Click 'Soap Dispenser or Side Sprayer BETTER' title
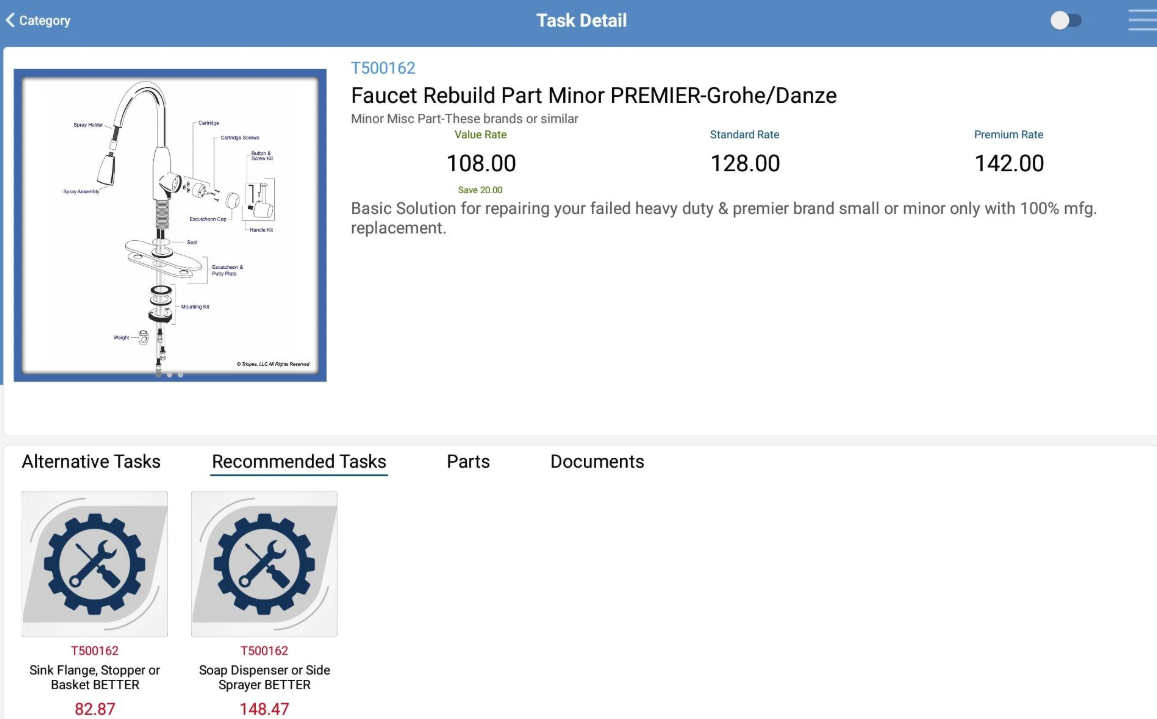This screenshot has height=719, width=1157. (264, 677)
